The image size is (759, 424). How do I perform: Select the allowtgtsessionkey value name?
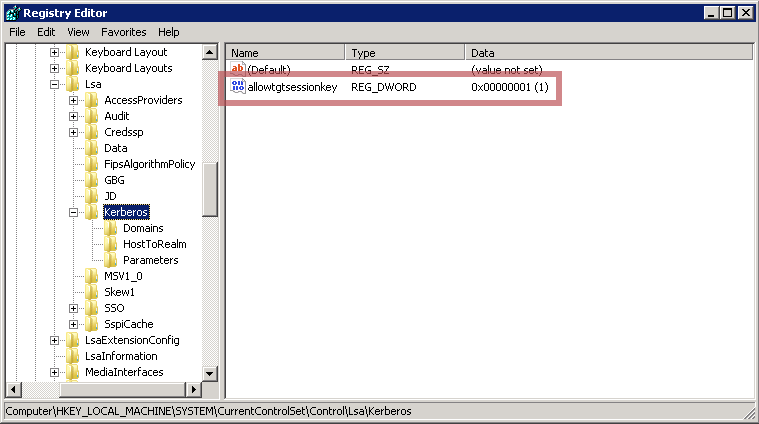292,87
